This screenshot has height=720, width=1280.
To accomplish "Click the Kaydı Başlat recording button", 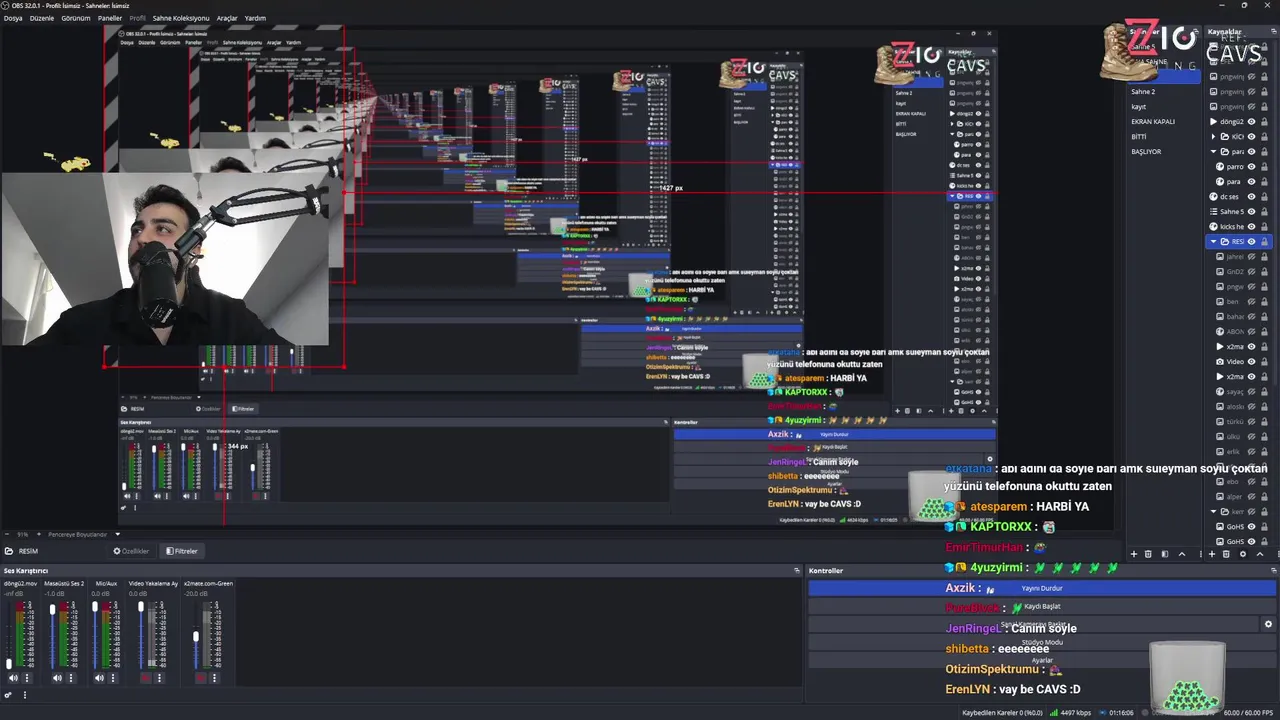I will coord(1042,606).
